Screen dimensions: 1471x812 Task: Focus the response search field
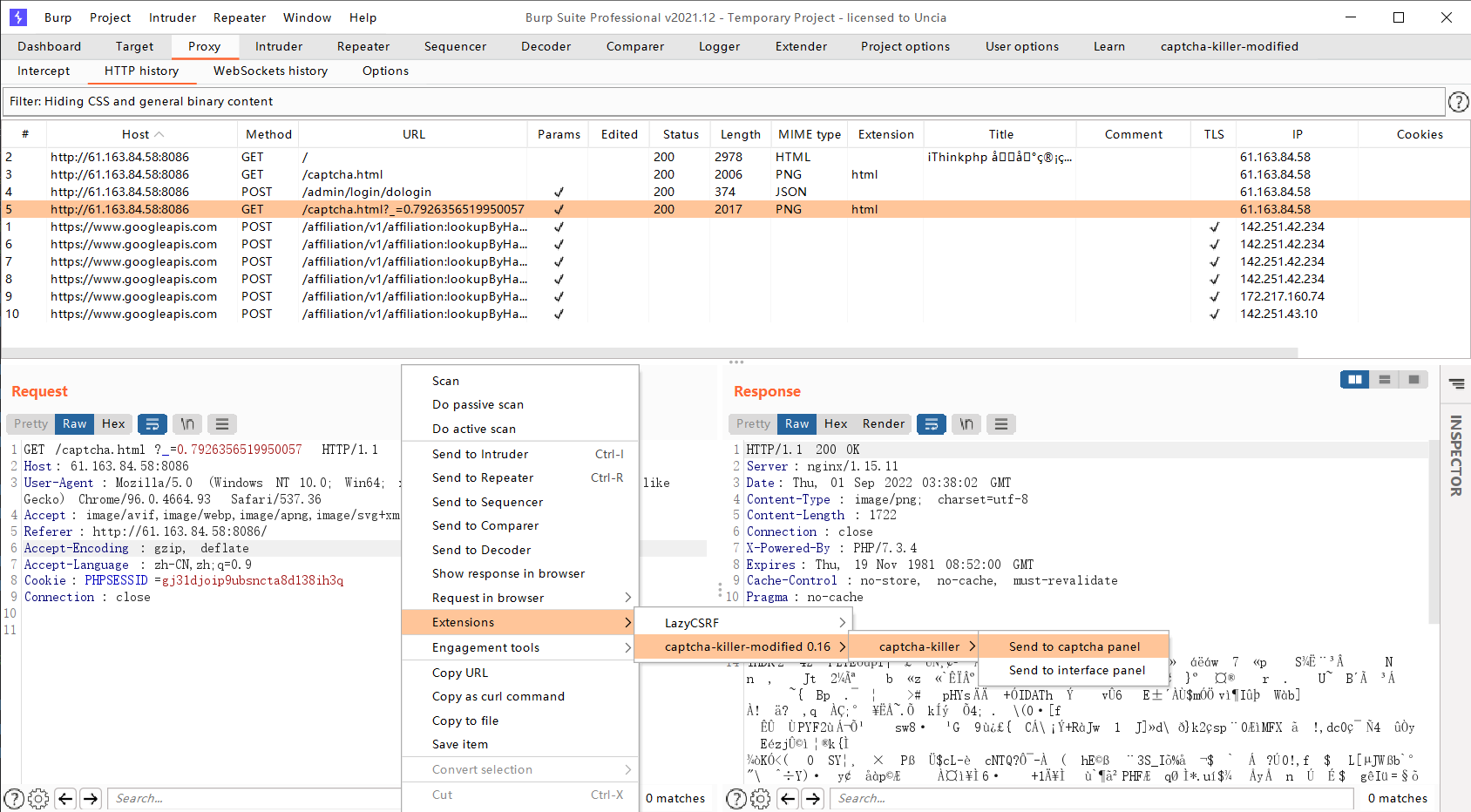pyautogui.click(x=1092, y=799)
